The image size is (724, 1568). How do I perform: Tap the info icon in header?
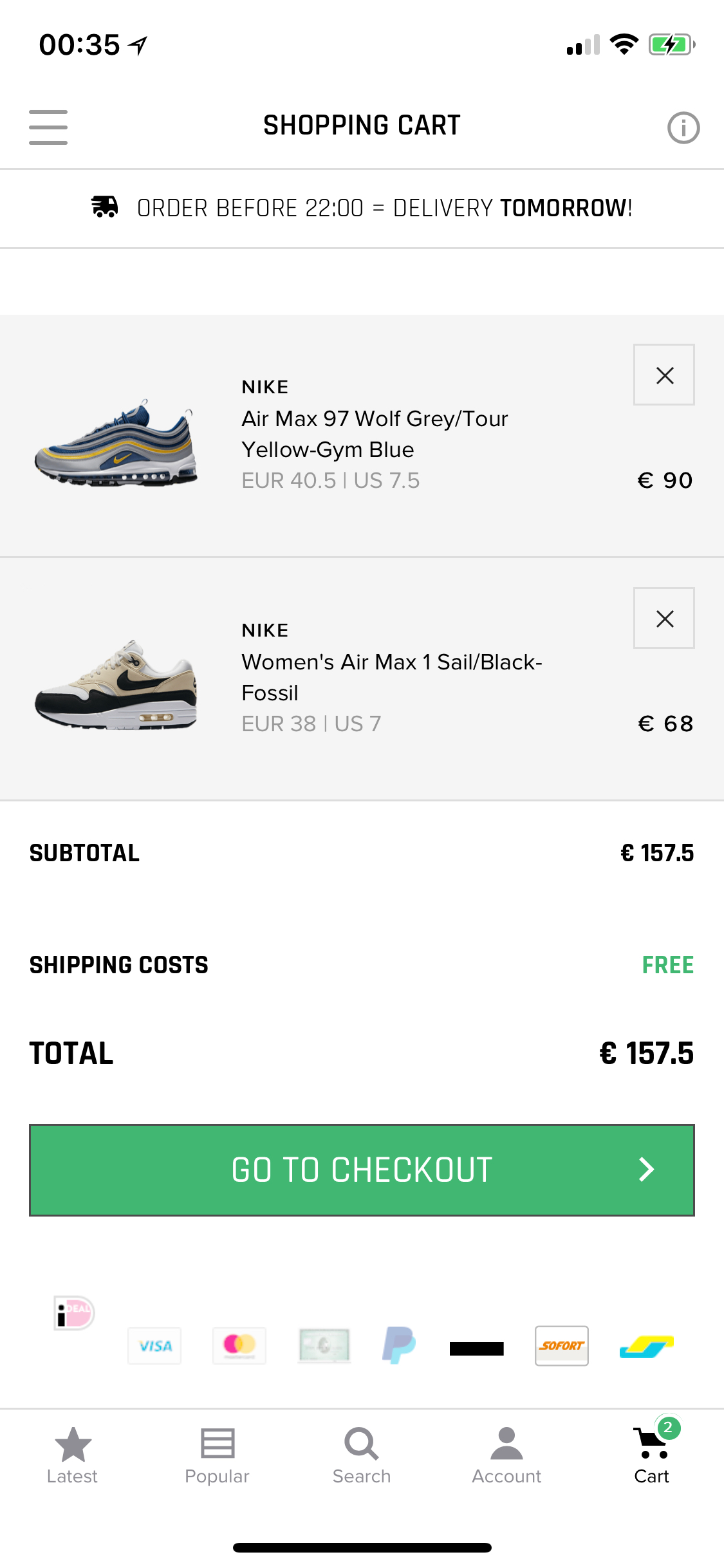click(x=683, y=127)
